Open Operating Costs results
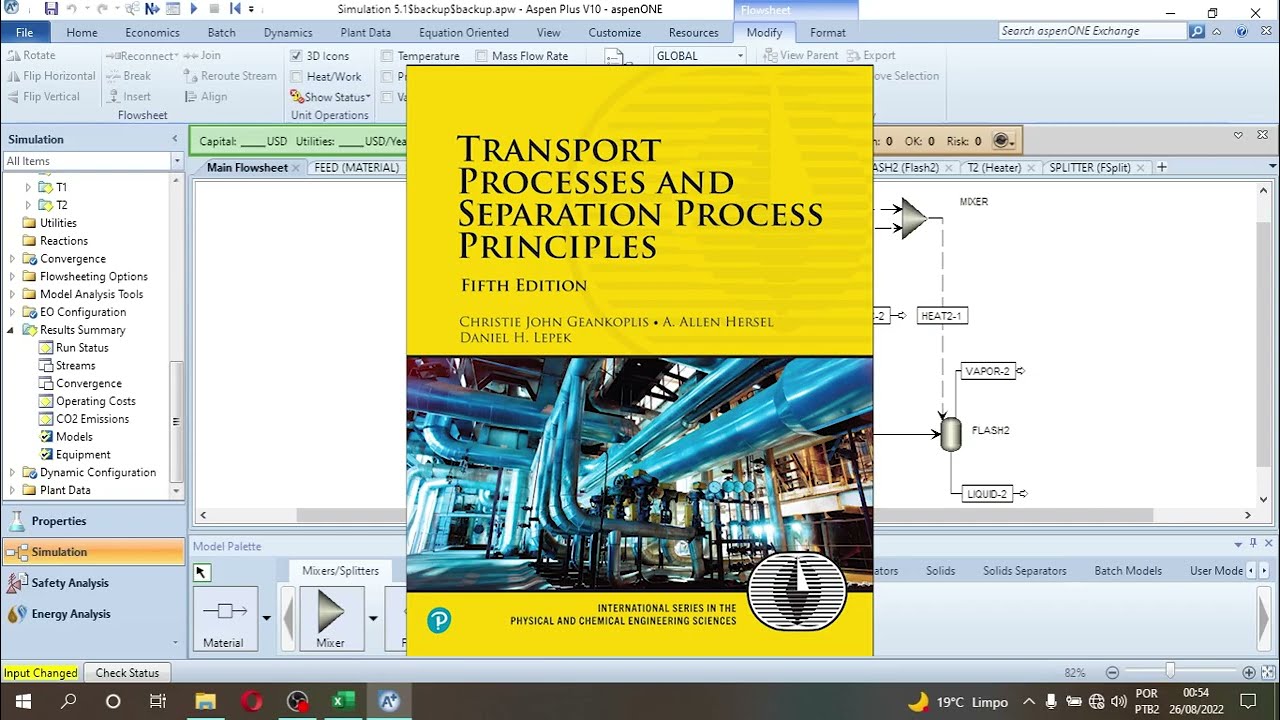Image resolution: width=1280 pixels, height=720 pixels. point(95,401)
